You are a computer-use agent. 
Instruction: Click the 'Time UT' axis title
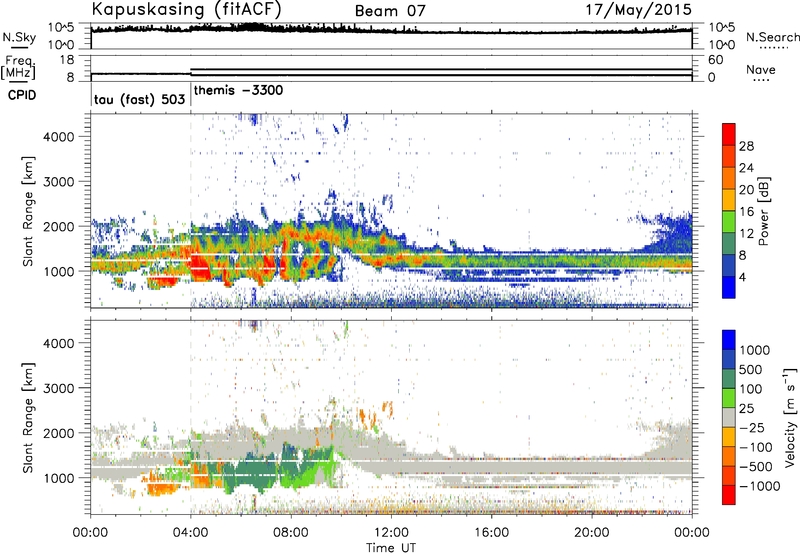click(391, 548)
